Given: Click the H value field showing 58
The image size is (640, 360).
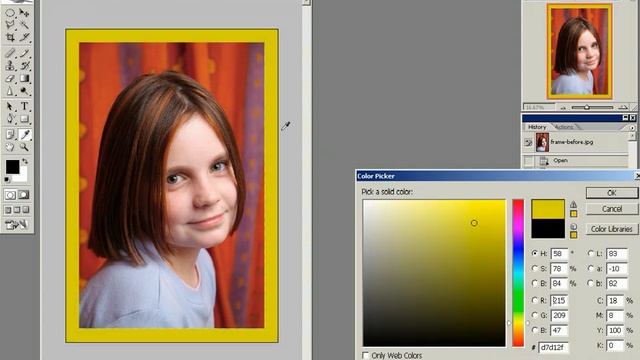Looking at the screenshot, I should [559, 253].
